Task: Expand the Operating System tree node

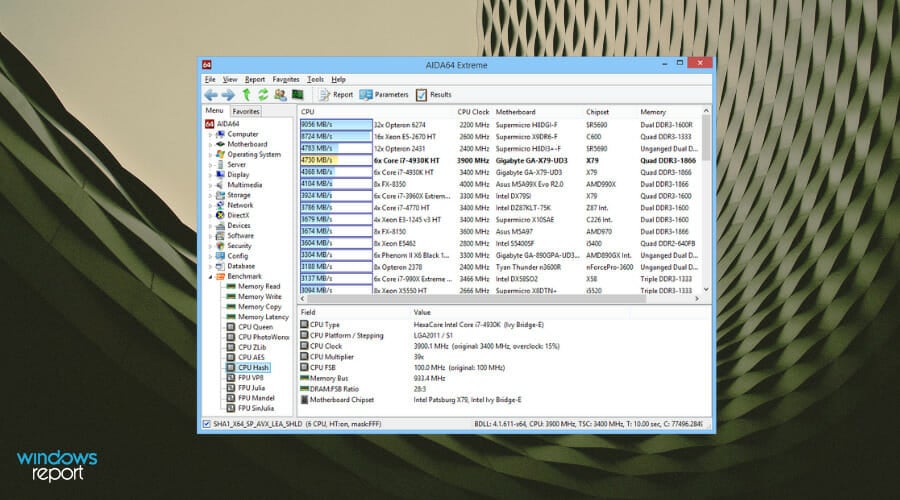Action: click(210, 154)
